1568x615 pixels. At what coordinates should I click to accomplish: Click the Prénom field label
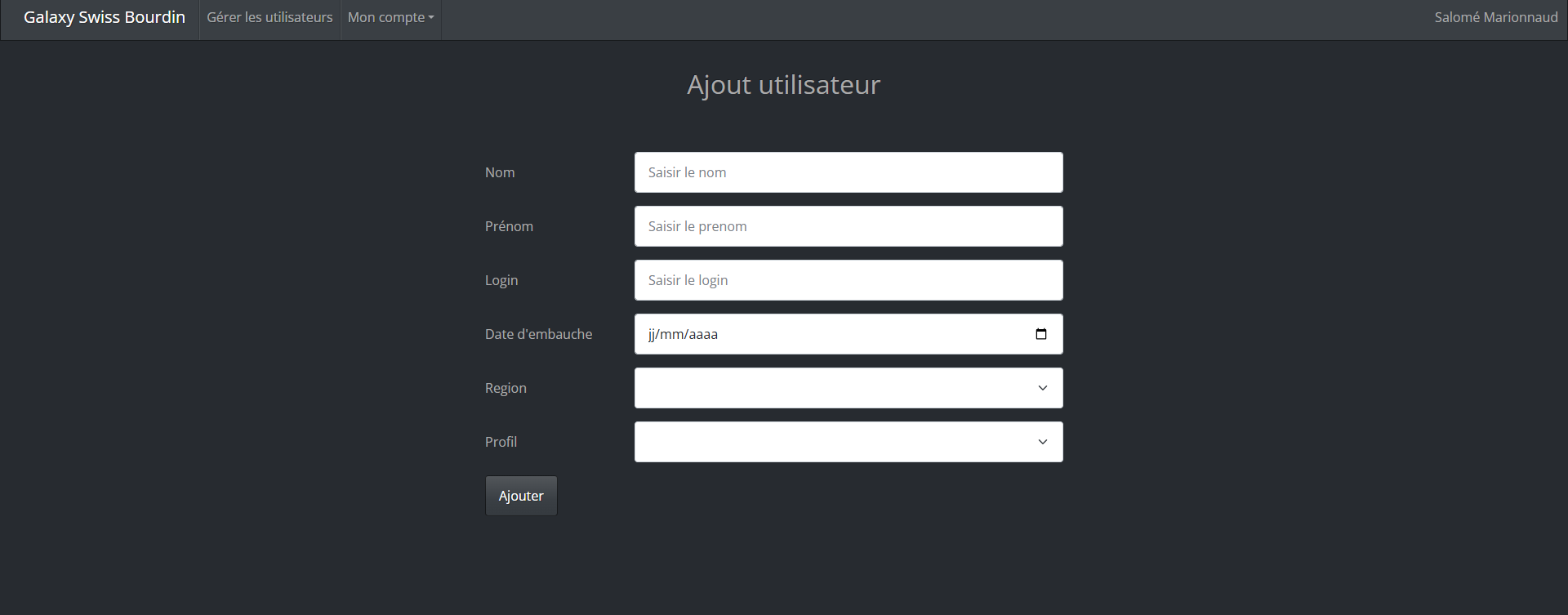point(509,226)
